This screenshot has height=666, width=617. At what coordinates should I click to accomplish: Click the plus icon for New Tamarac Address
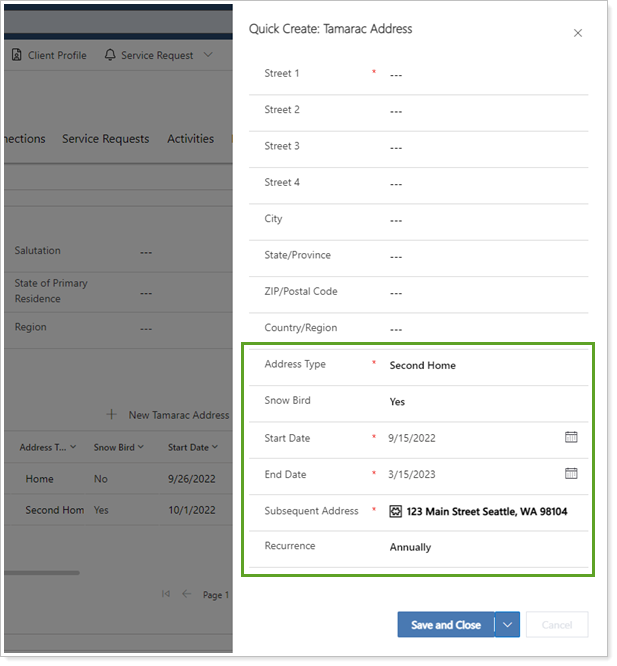point(112,415)
